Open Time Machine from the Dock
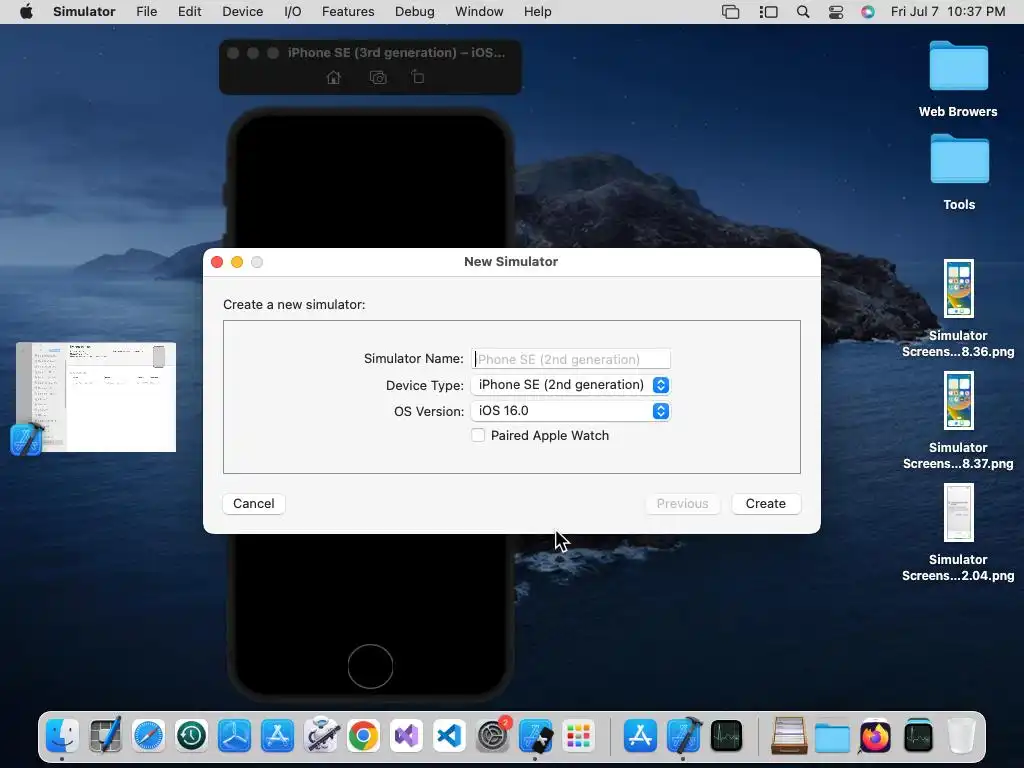The image size is (1024, 768). coord(191,736)
